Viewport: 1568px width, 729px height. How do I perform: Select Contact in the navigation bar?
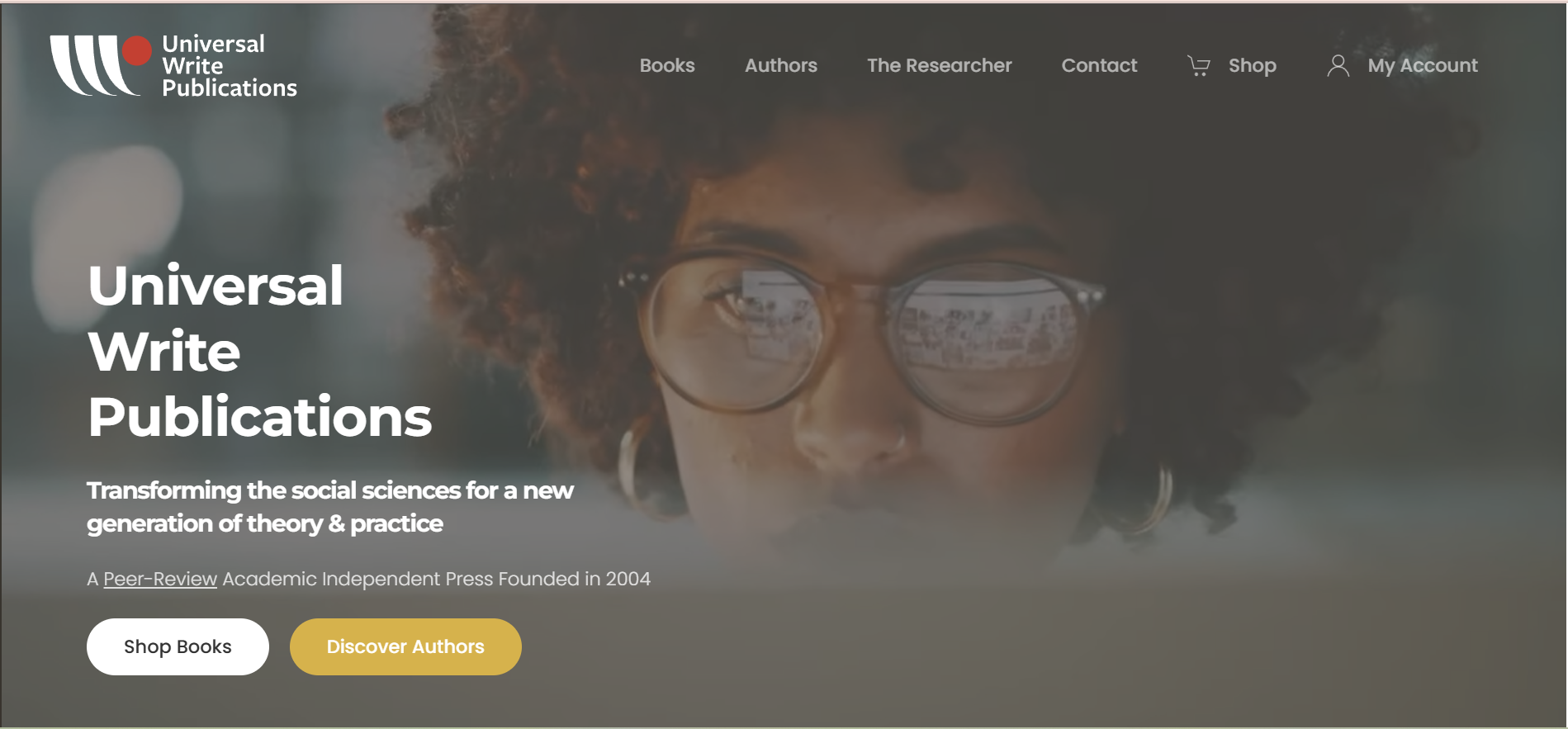pos(1099,66)
